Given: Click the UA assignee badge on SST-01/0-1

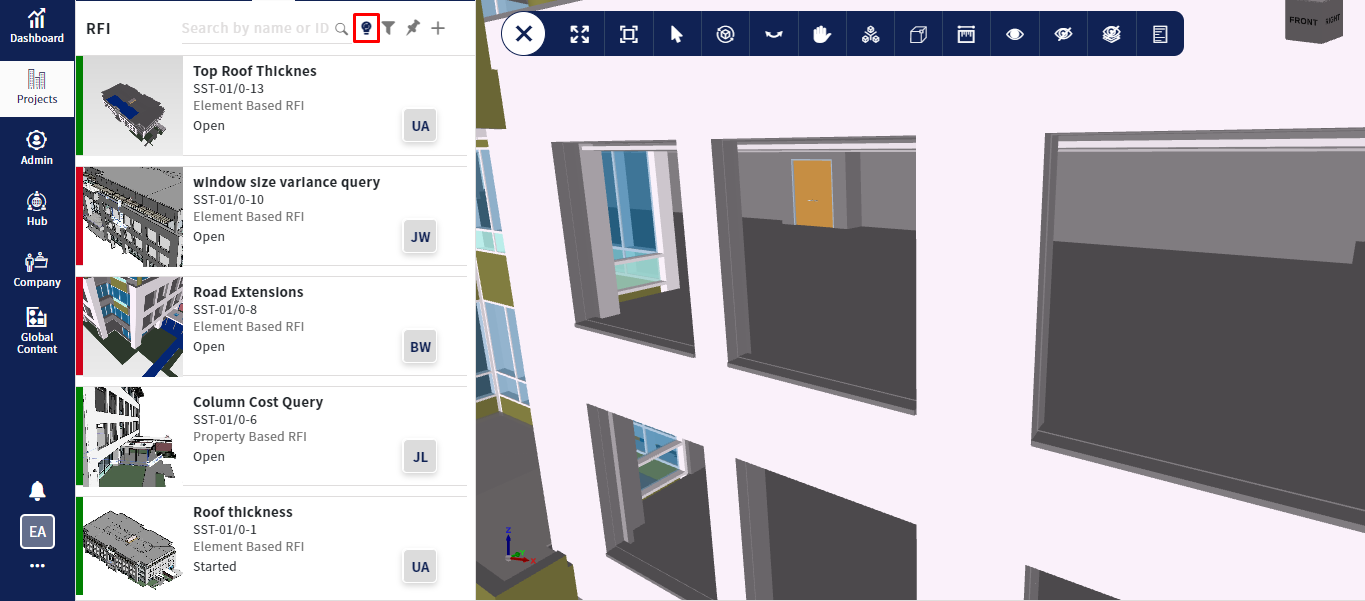Looking at the screenshot, I should click(420, 567).
